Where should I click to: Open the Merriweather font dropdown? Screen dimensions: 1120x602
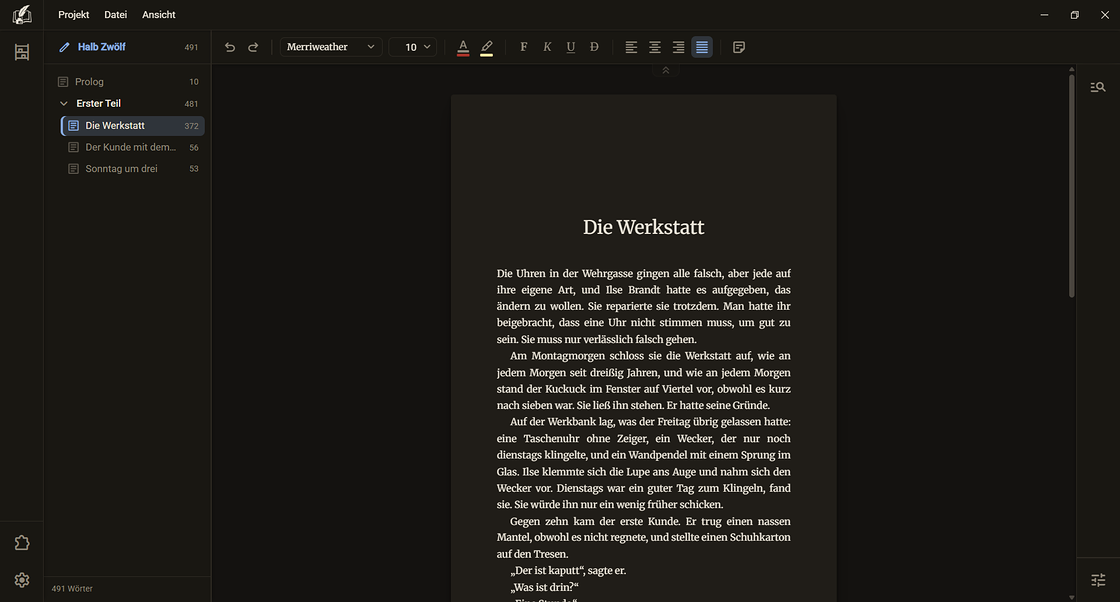pos(331,47)
